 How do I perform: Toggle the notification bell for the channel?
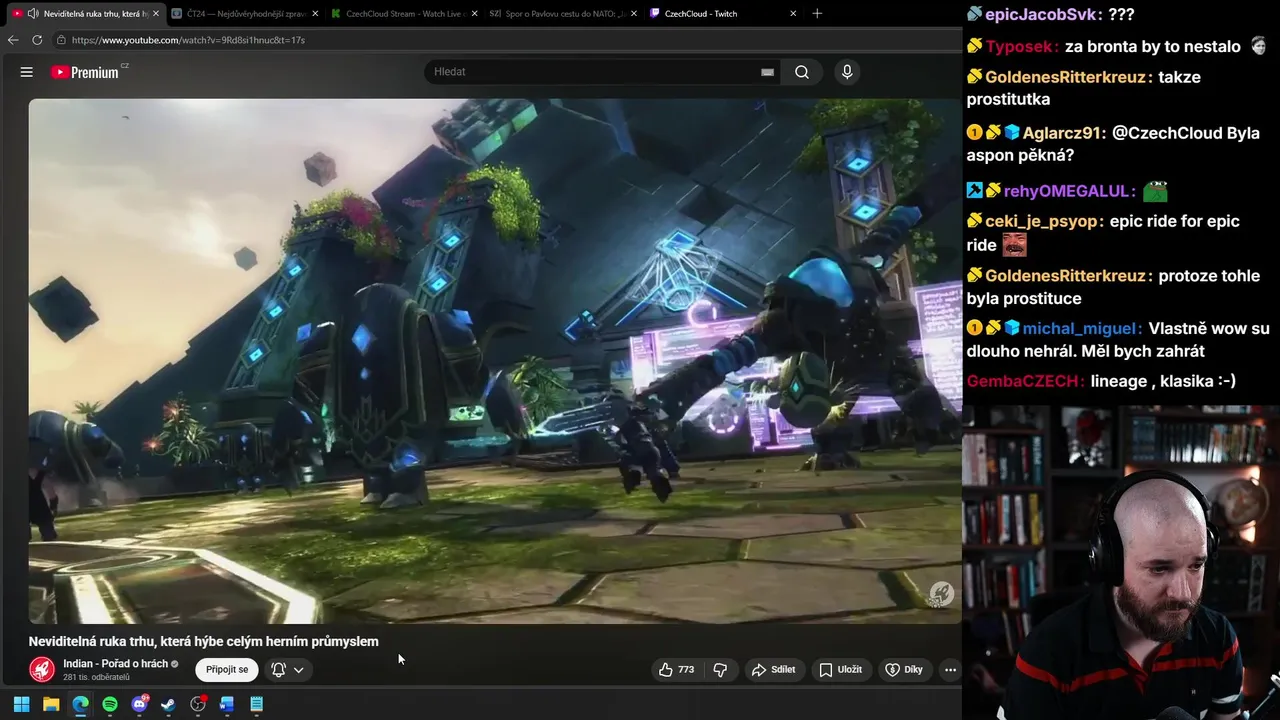point(279,670)
